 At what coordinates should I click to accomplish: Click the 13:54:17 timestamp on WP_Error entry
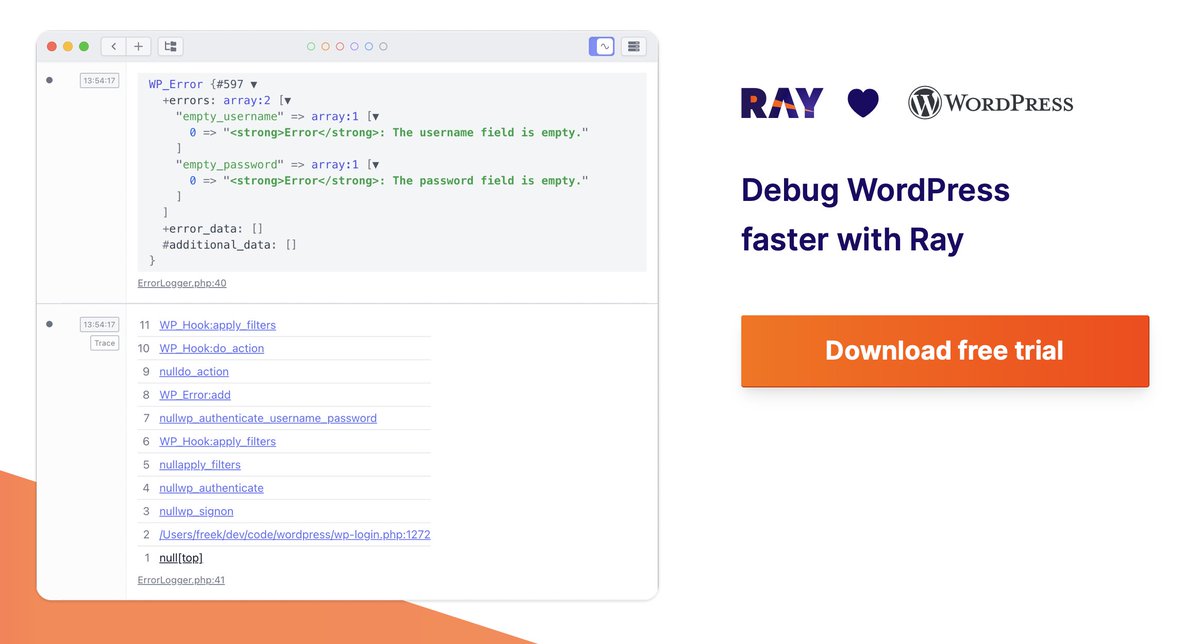99,80
